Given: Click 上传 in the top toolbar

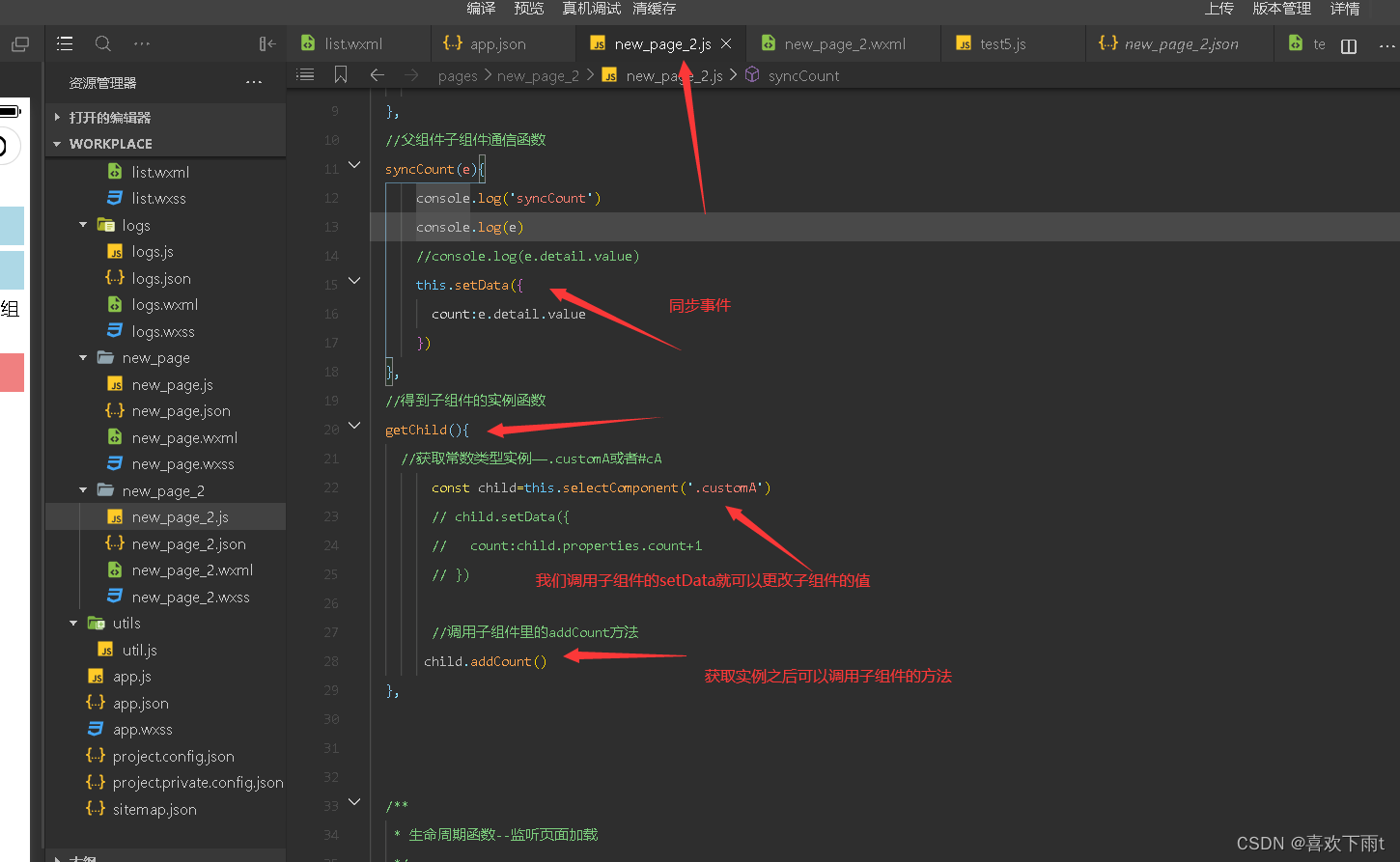Looking at the screenshot, I should click(1219, 9).
